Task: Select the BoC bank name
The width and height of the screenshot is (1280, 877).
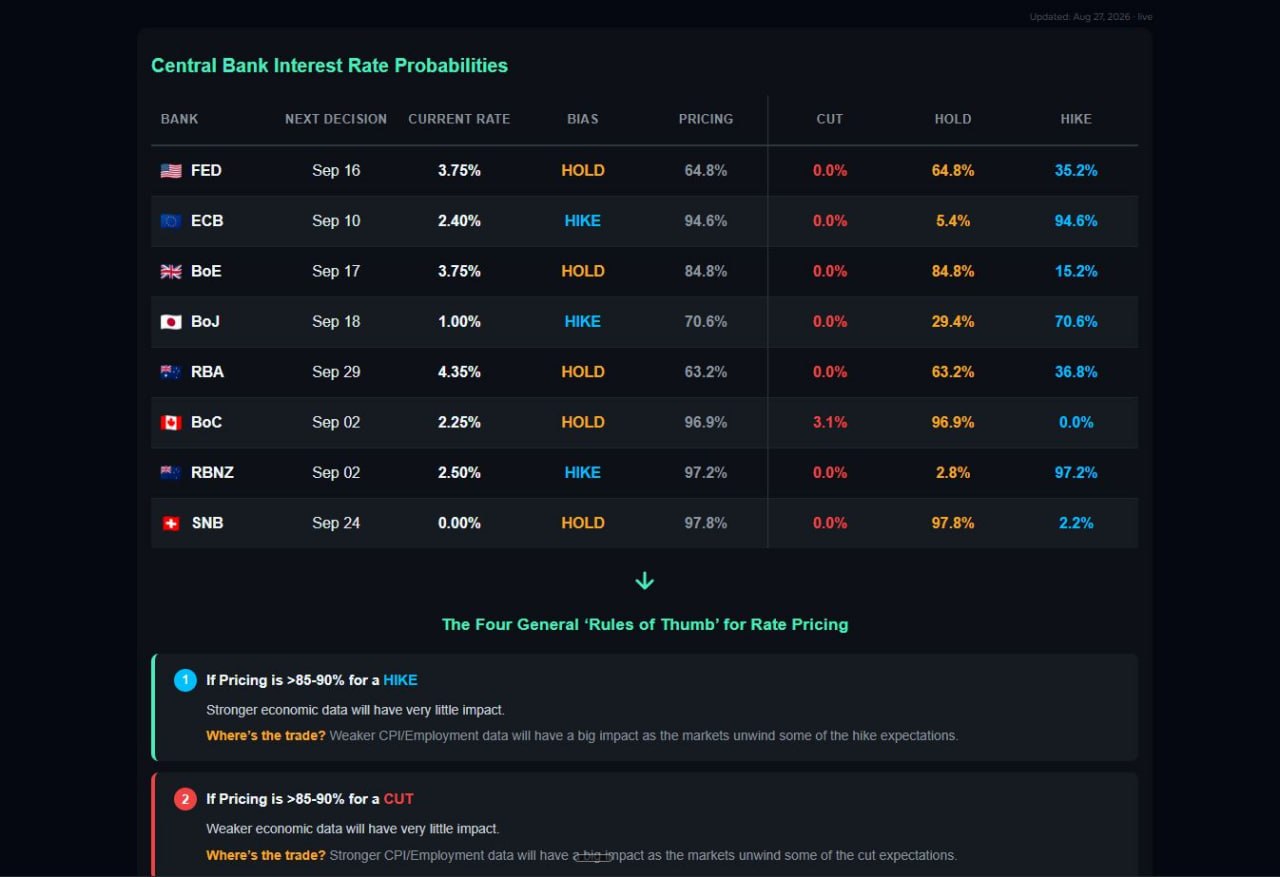Action: click(206, 422)
